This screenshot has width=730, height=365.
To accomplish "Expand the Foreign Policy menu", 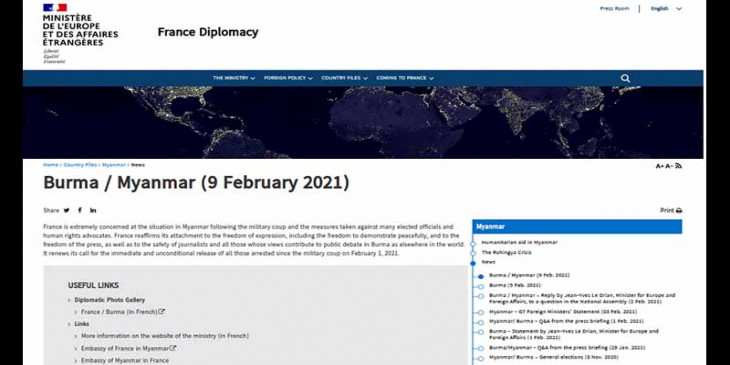I will click(x=288, y=78).
